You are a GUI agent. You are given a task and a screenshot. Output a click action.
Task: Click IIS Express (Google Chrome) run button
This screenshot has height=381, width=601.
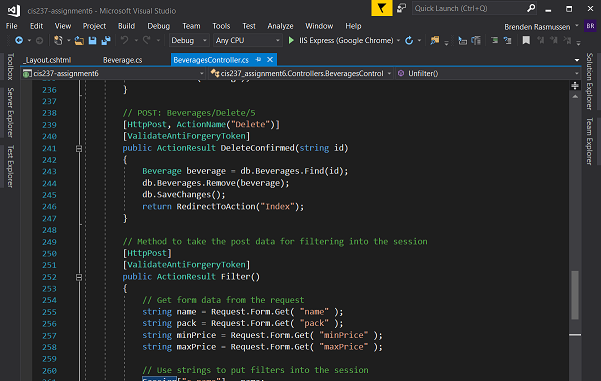pos(341,40)
